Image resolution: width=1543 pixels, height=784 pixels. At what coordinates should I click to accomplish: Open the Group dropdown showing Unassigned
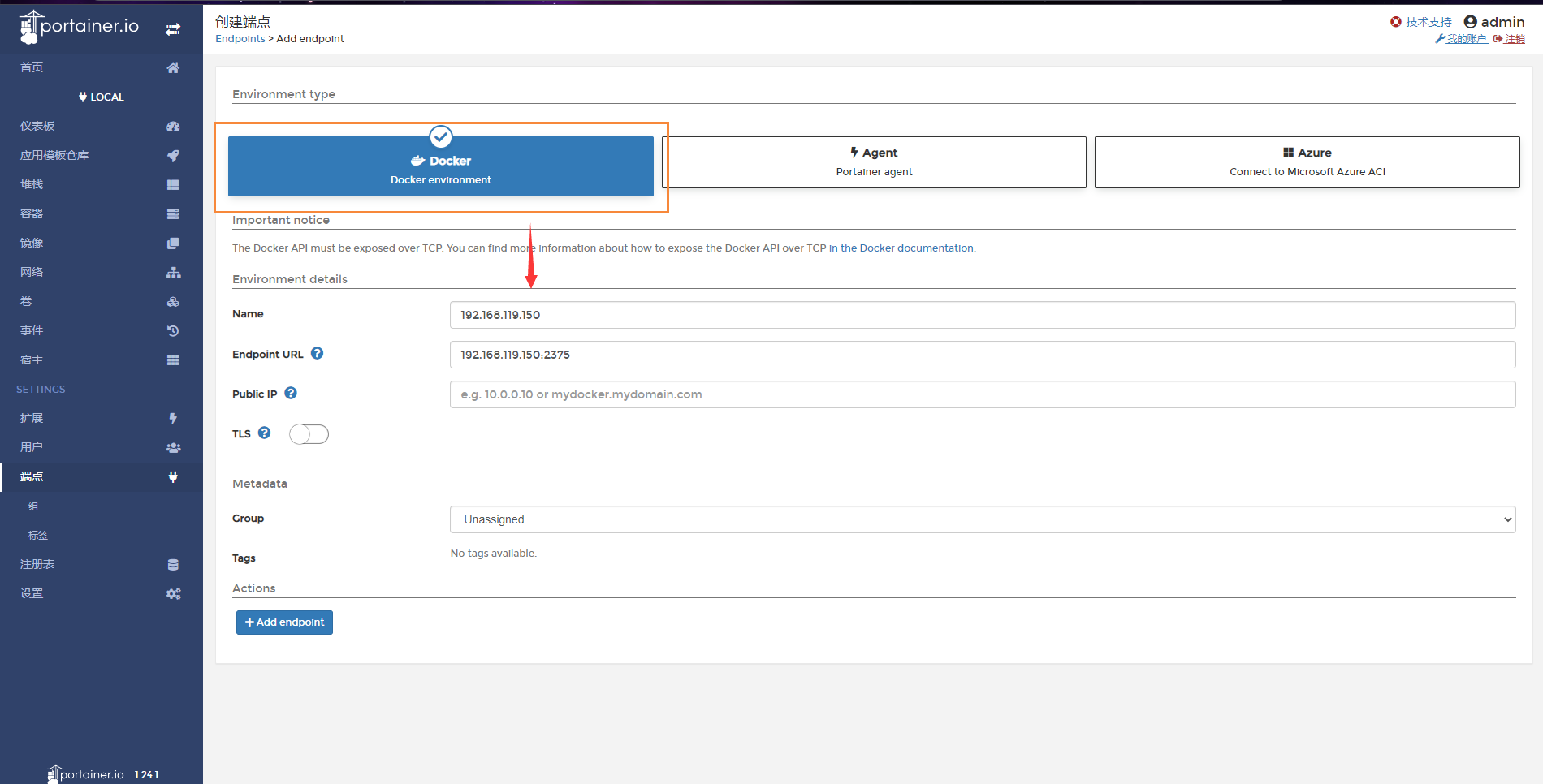click(983, 519)
